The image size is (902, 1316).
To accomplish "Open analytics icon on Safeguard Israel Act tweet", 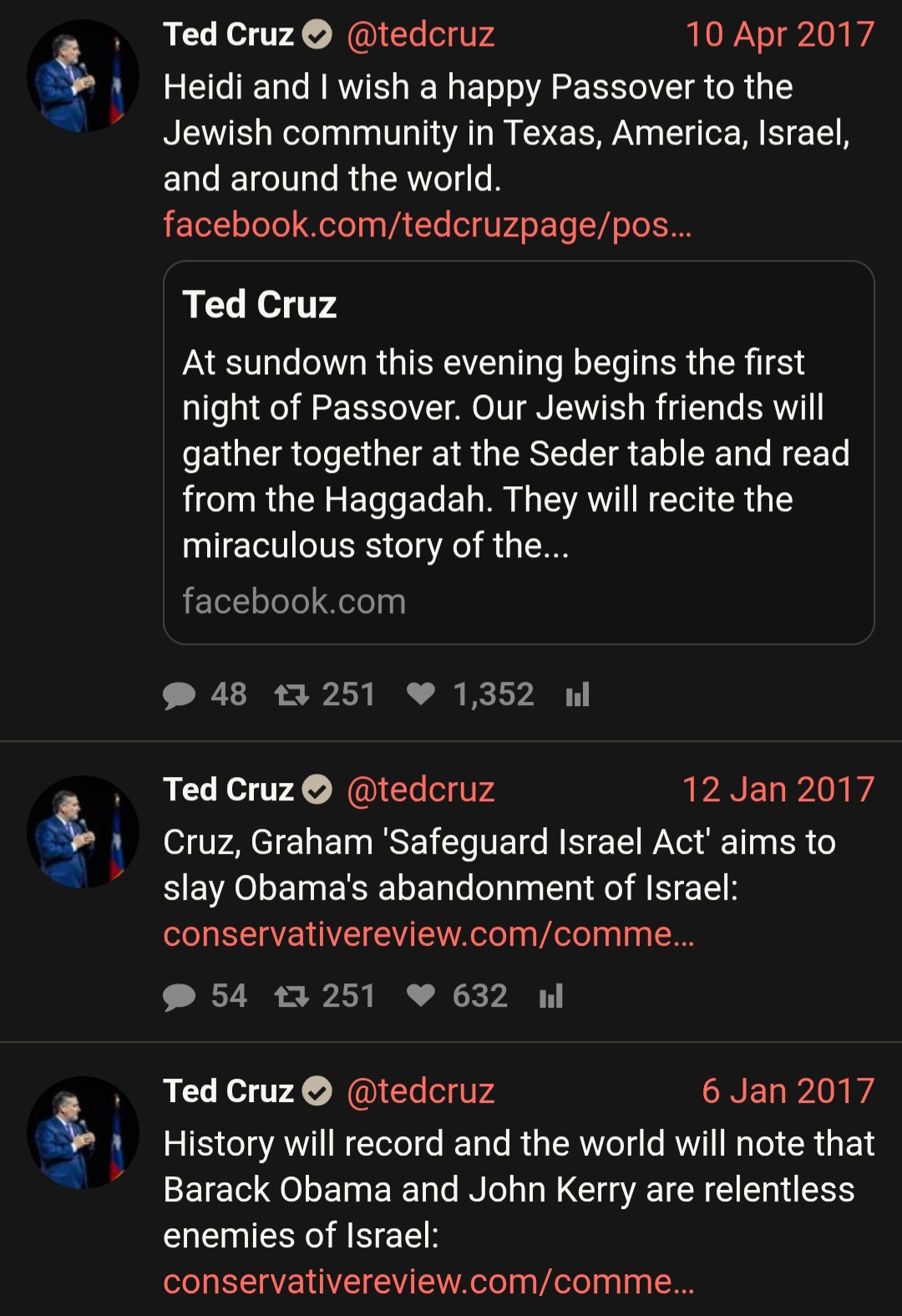I will click(551, 996).
